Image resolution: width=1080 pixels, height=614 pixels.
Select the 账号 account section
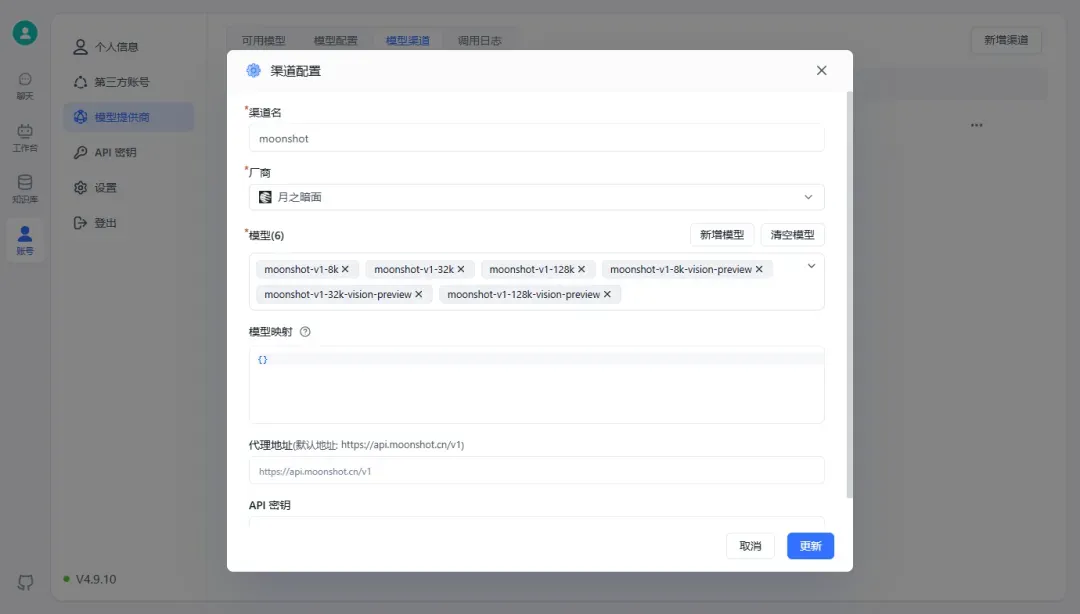pos(25,241)
